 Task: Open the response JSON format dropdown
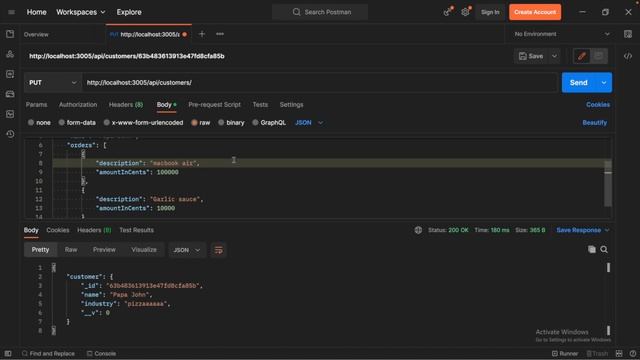coord(187,250)
